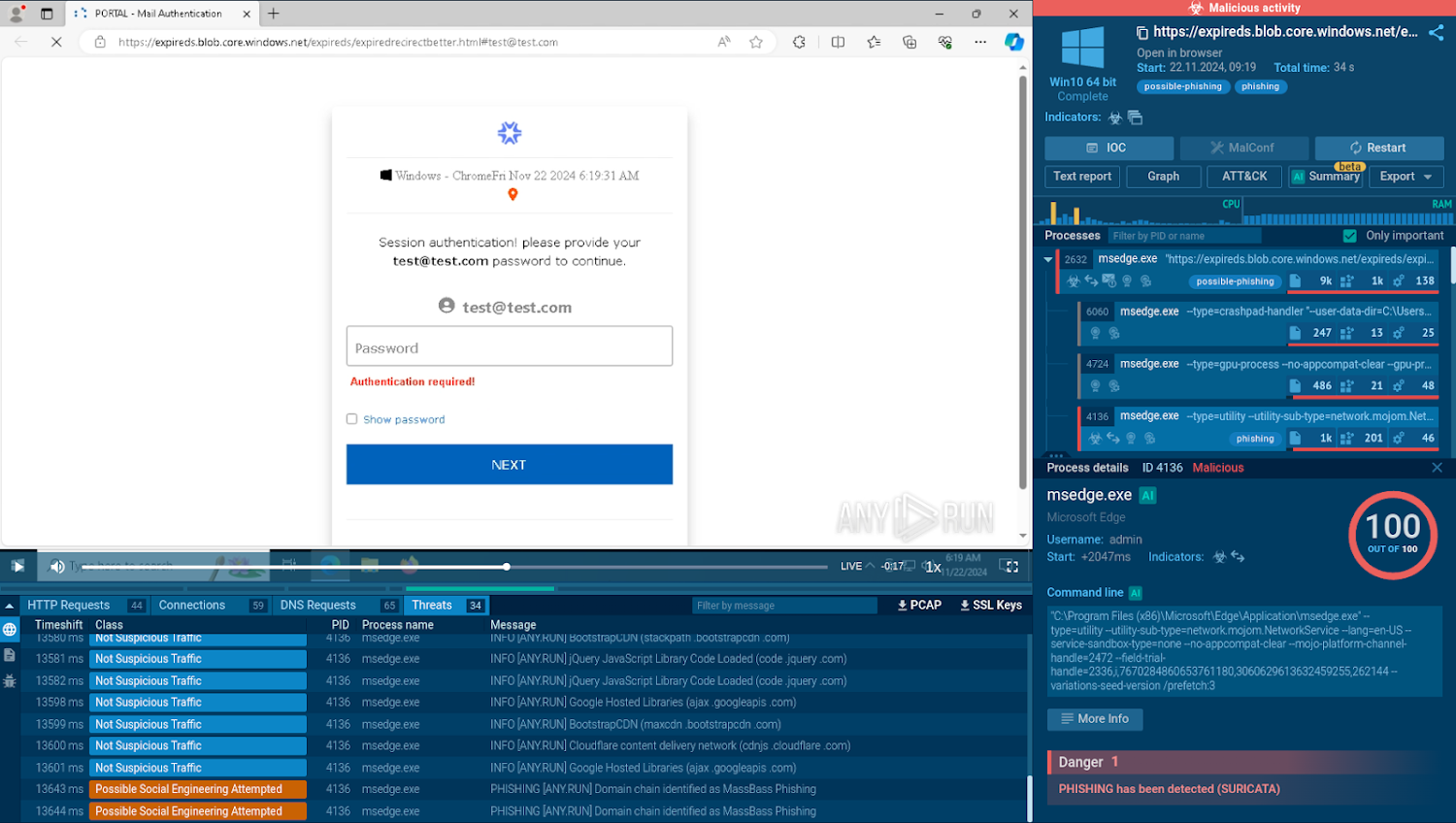Click the blue NEXT button
The height and width of the screenshot is (823, 1456).
509,465
